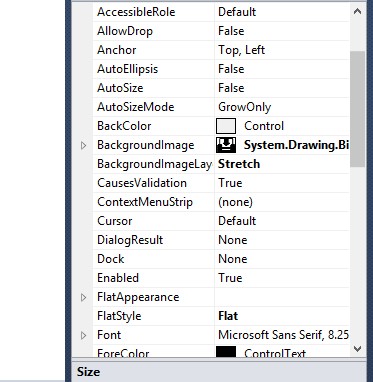Expand the FlatAppearance property group
Viewport: 373px width, 382px height.
click(x=84, y=297)
